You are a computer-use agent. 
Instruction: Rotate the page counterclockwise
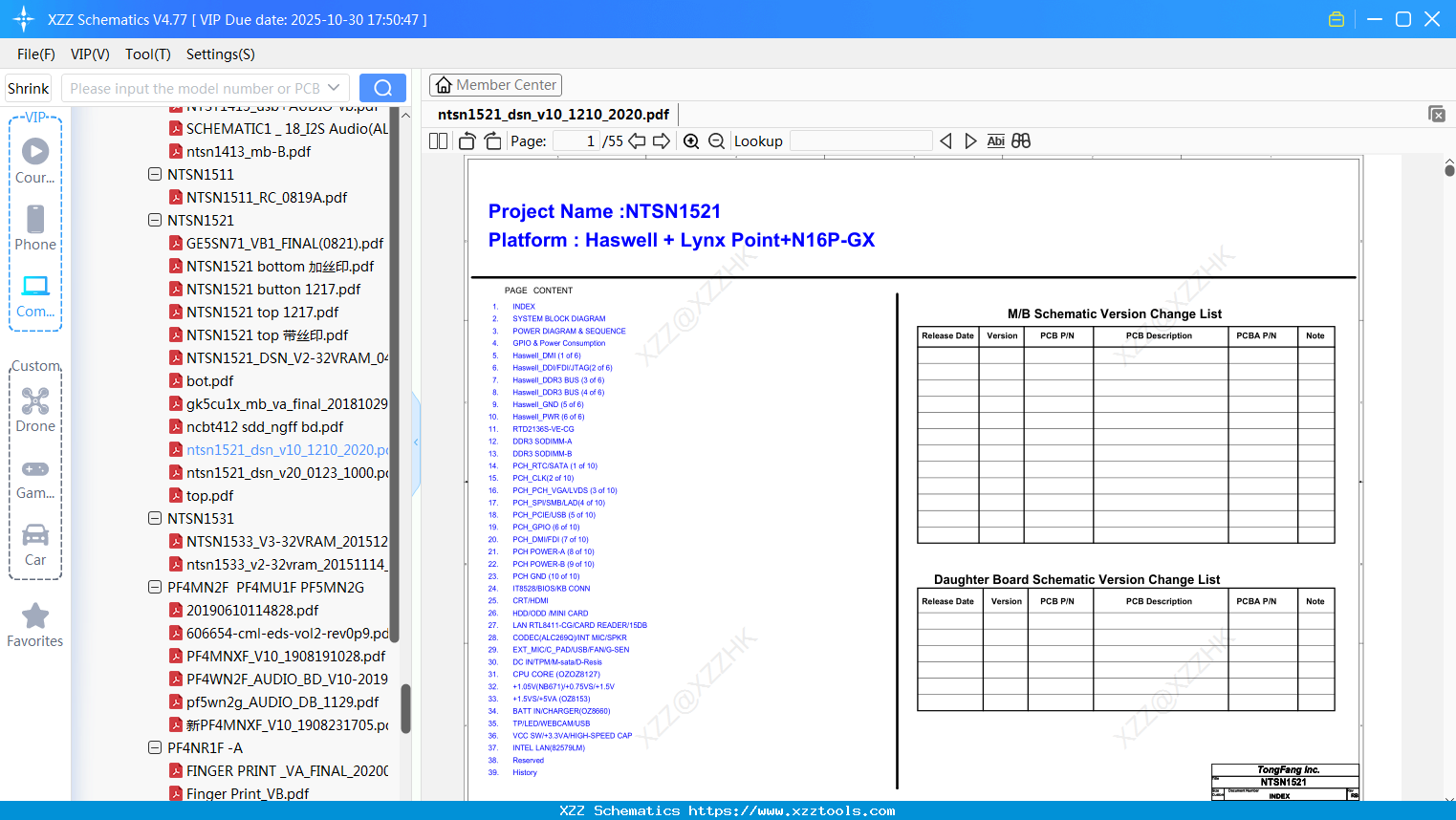coord(466,140)
